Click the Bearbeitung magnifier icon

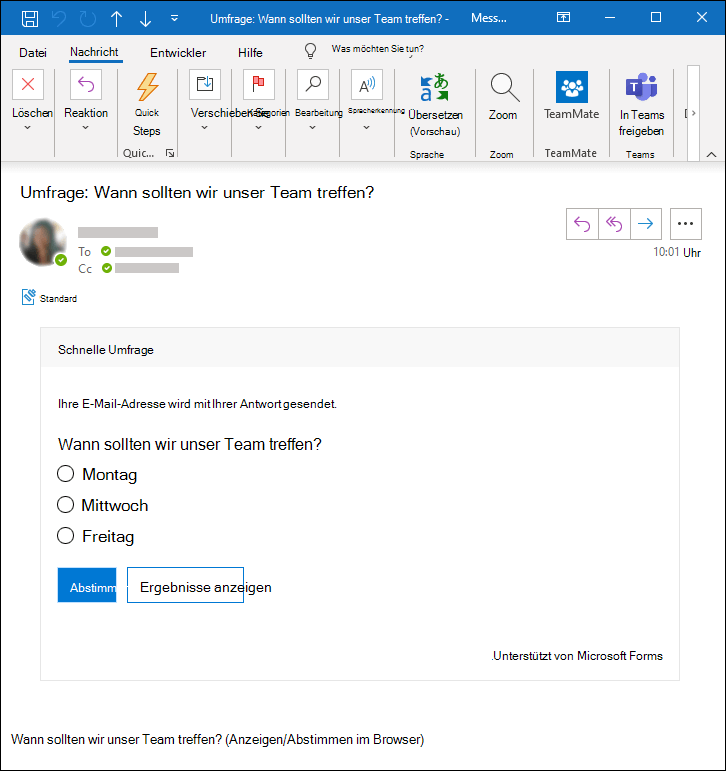313,85
